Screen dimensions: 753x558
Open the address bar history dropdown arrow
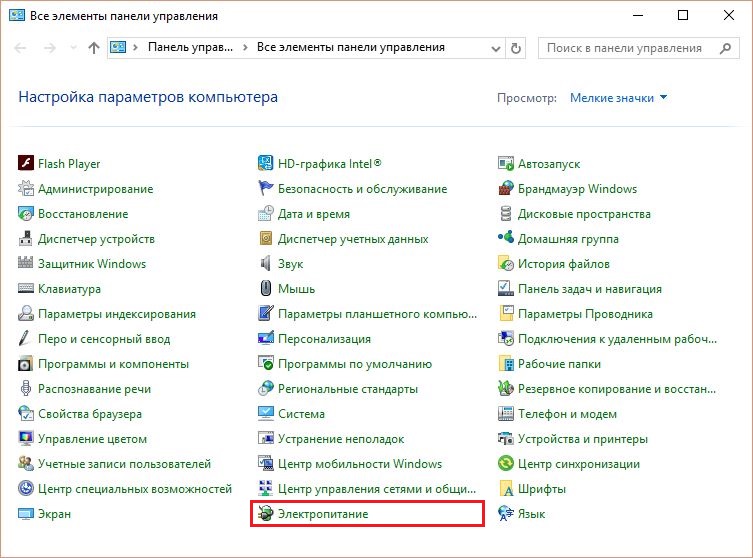coord(496,48)
